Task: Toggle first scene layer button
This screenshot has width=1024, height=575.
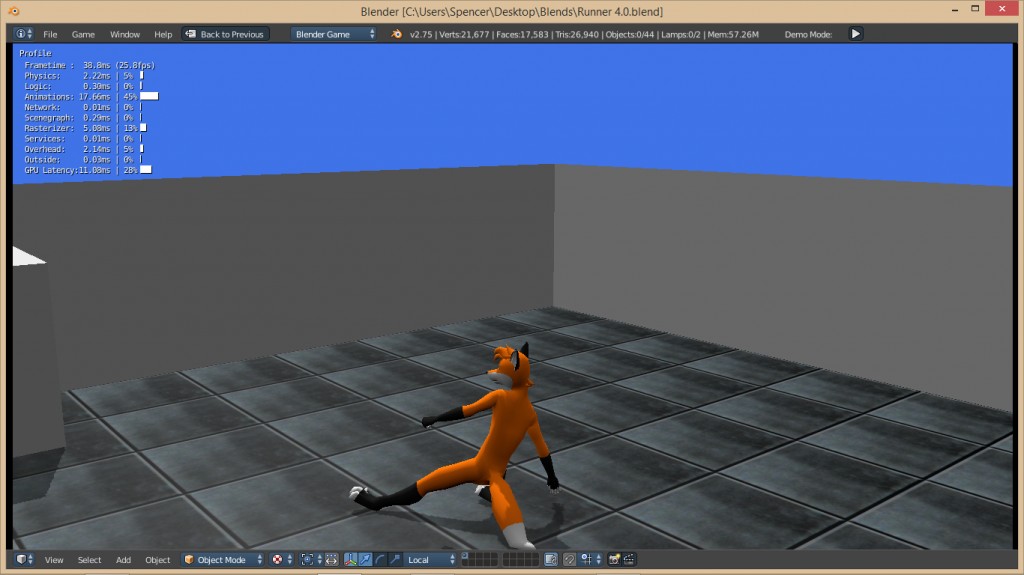Action: [465, 556]
